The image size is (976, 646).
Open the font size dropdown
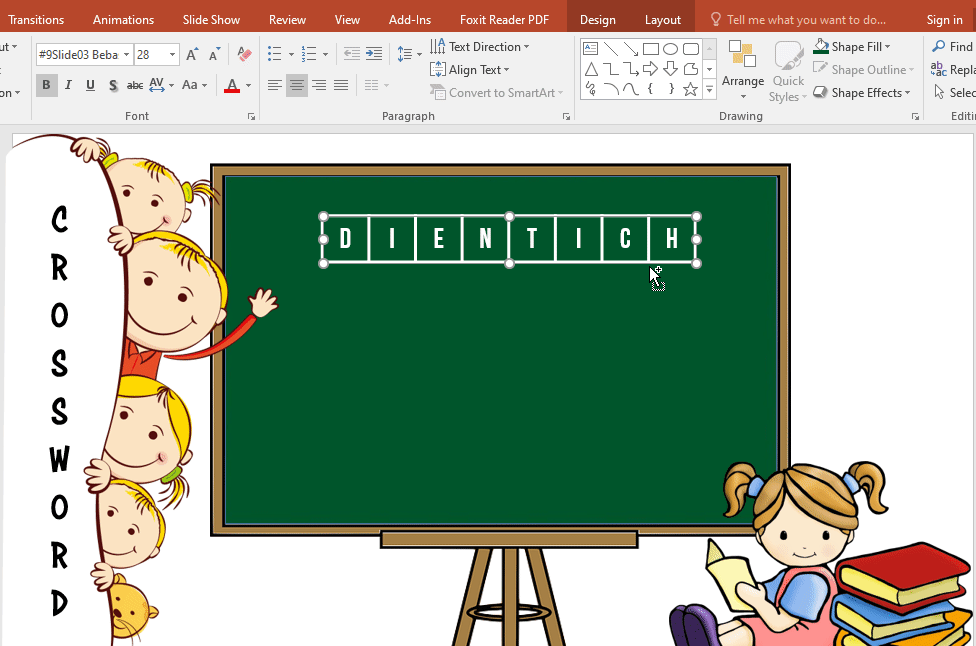click(x=172, y=55)
